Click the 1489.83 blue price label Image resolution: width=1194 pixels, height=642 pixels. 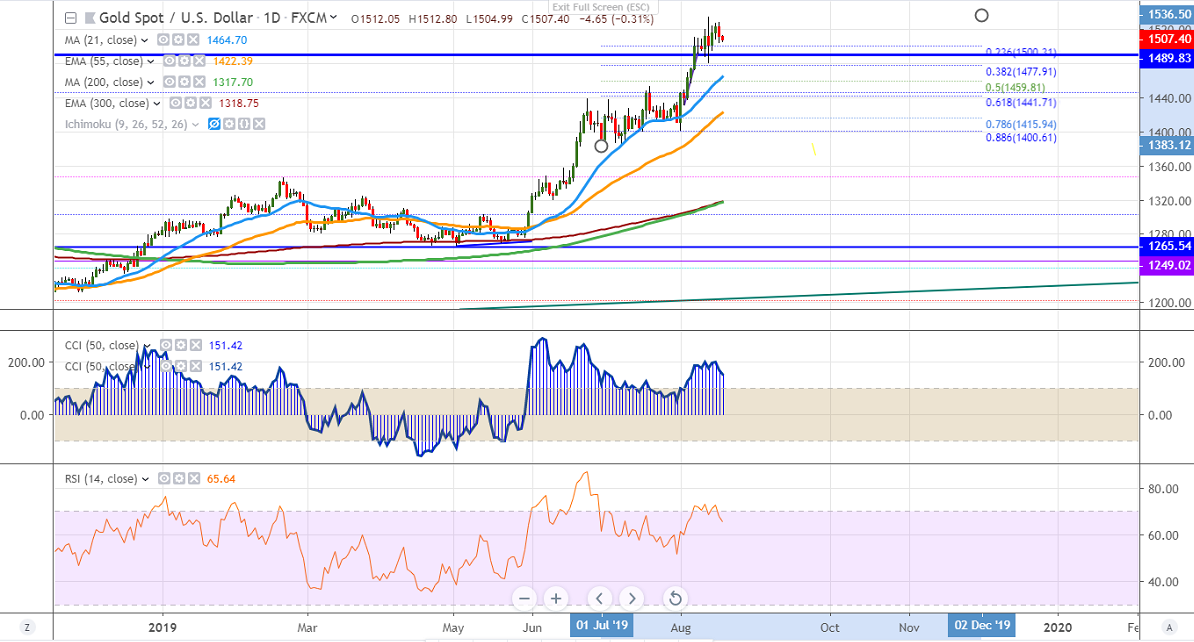point(1166,59)
